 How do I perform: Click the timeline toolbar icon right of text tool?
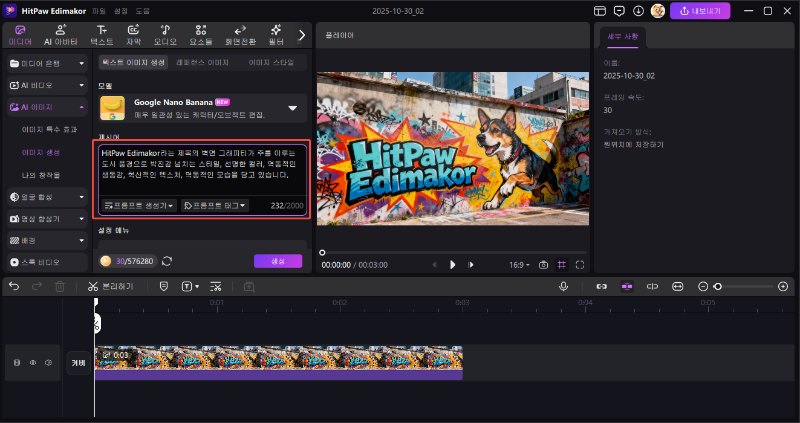216,287
